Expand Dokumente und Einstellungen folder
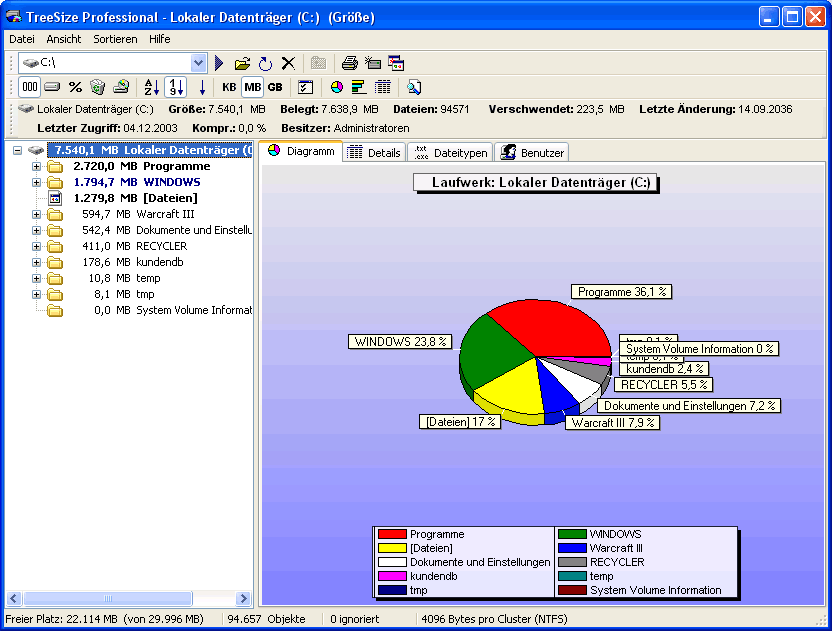The height and width of the screenshot is (631, 832). pyautogui.click(x=36, y=230)
